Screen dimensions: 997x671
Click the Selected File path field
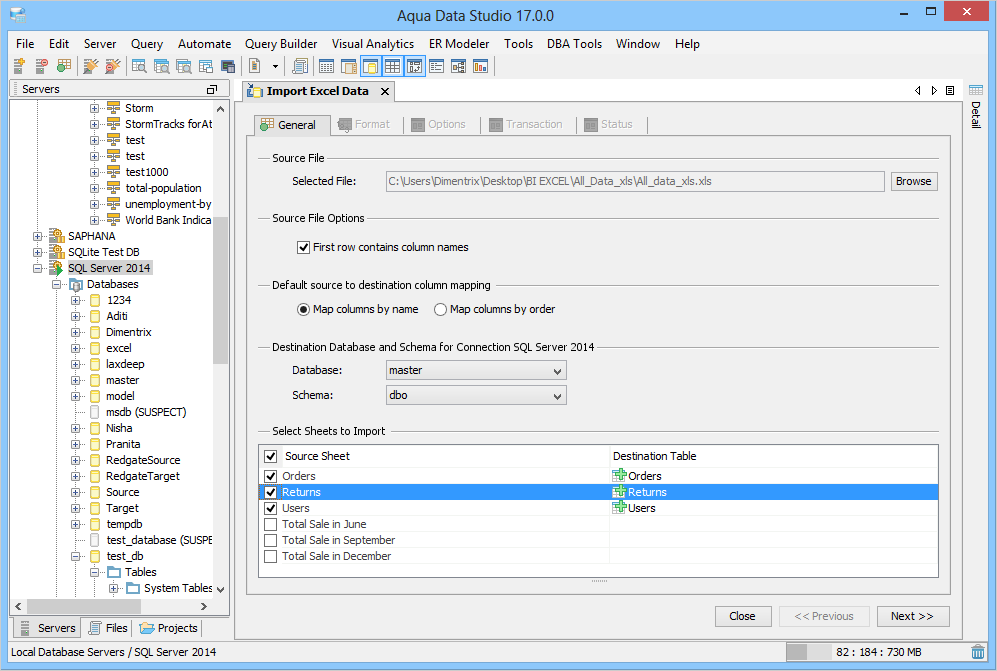coord(635,181)
